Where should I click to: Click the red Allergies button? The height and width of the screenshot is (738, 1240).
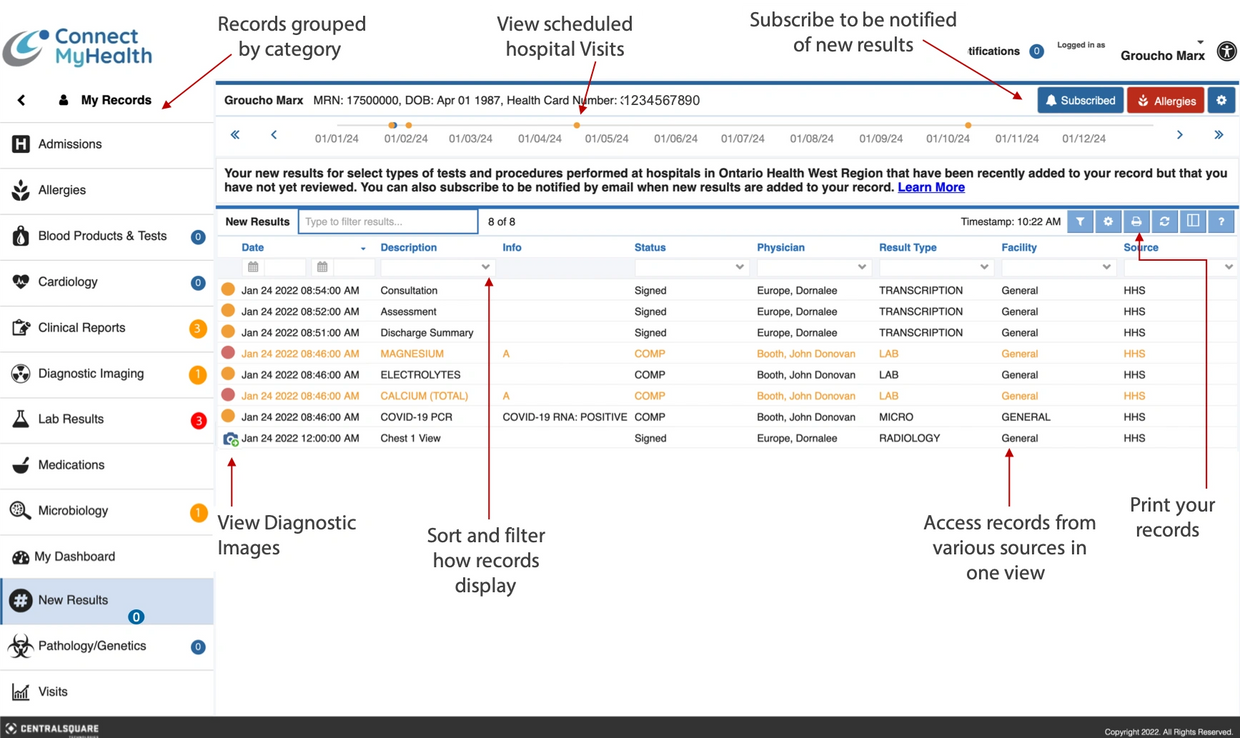click(x=1165, y=100)
